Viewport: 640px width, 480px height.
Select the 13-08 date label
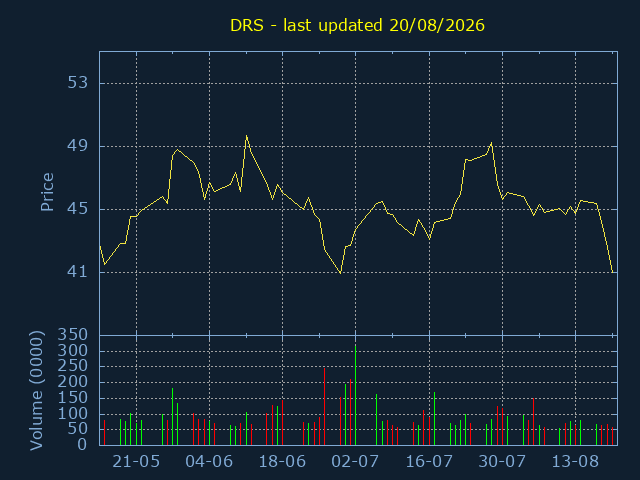pyautogui.click(x=575, y=462)
